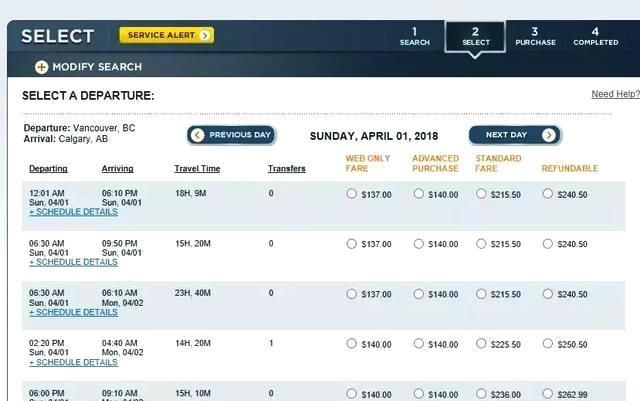Expand schedule details for 02:20 PM departure
Viewport: 640px width, 401px height.
pyautogui.click(x=73, y=363)
